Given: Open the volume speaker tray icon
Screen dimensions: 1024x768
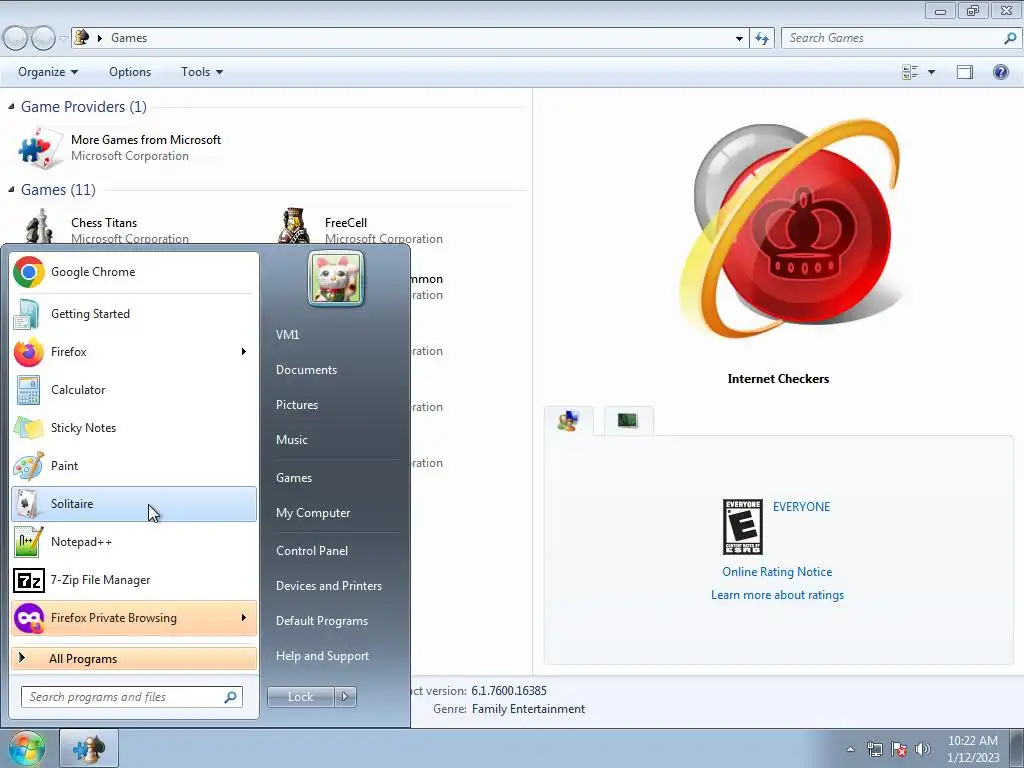Looking at the screenshot, I should (922, 749).
